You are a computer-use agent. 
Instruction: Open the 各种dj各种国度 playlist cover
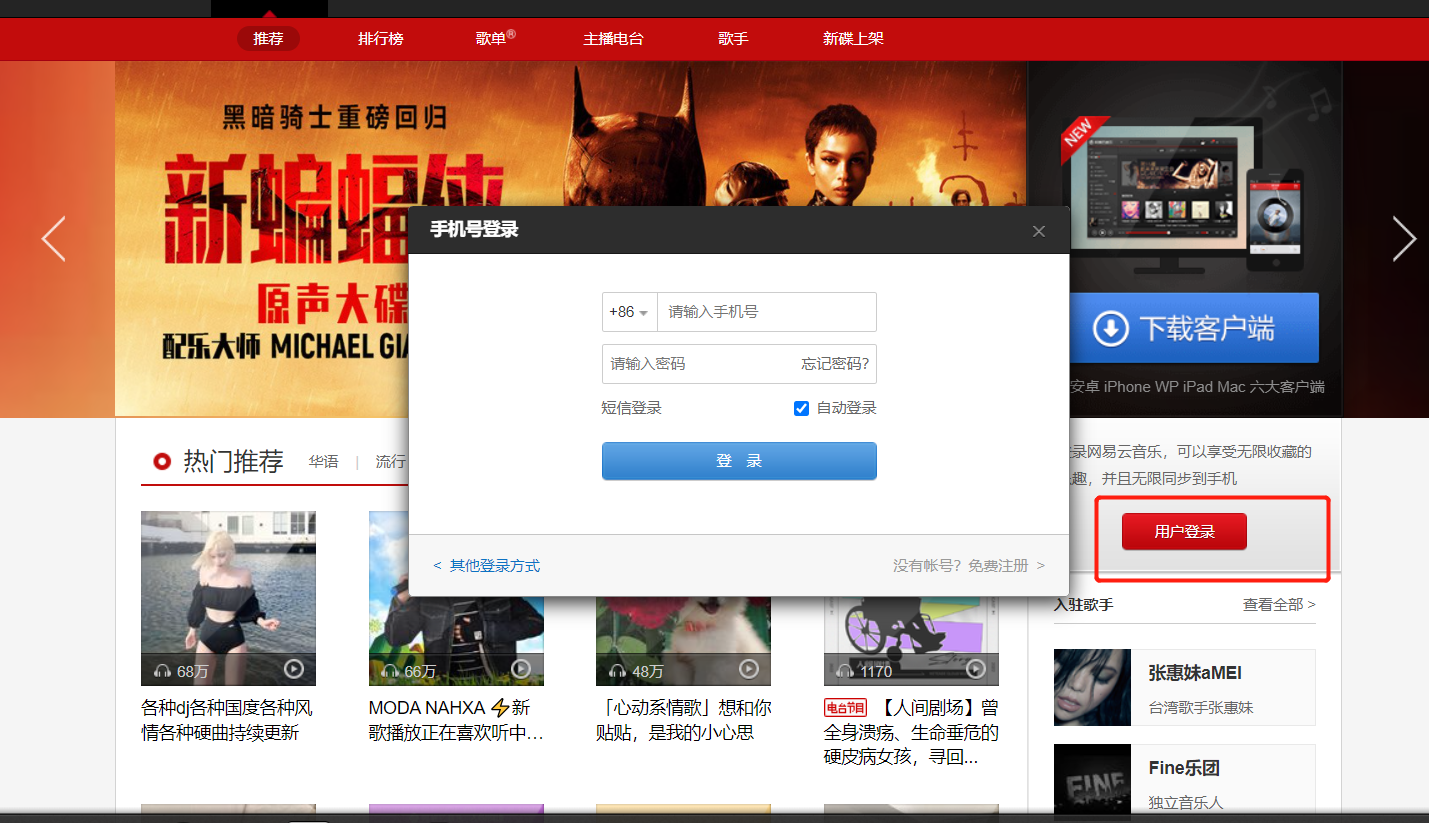tap(228, 598)
